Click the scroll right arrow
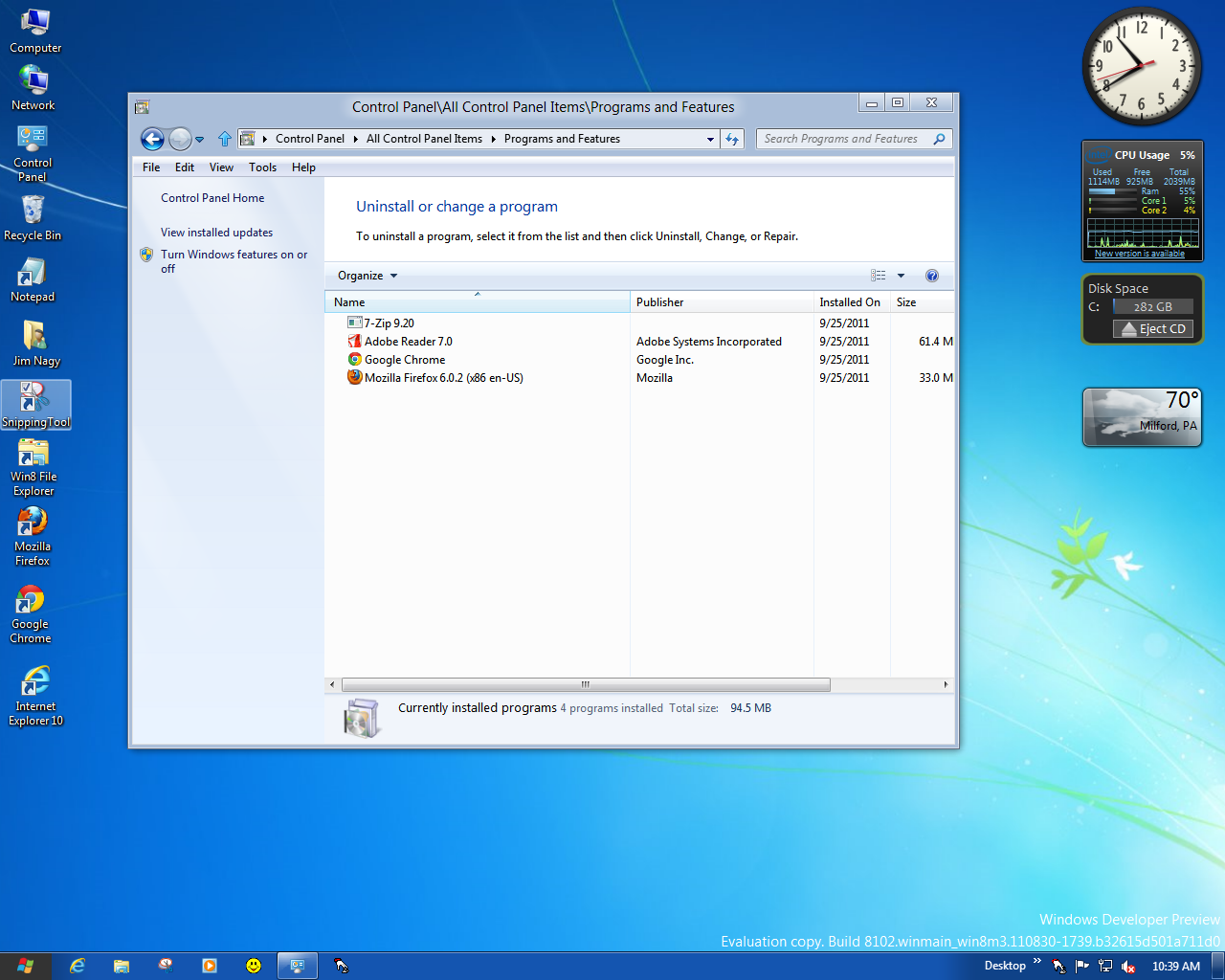Screen dimensions: 1225x980 pyautogui.click(x=946, y=684)
